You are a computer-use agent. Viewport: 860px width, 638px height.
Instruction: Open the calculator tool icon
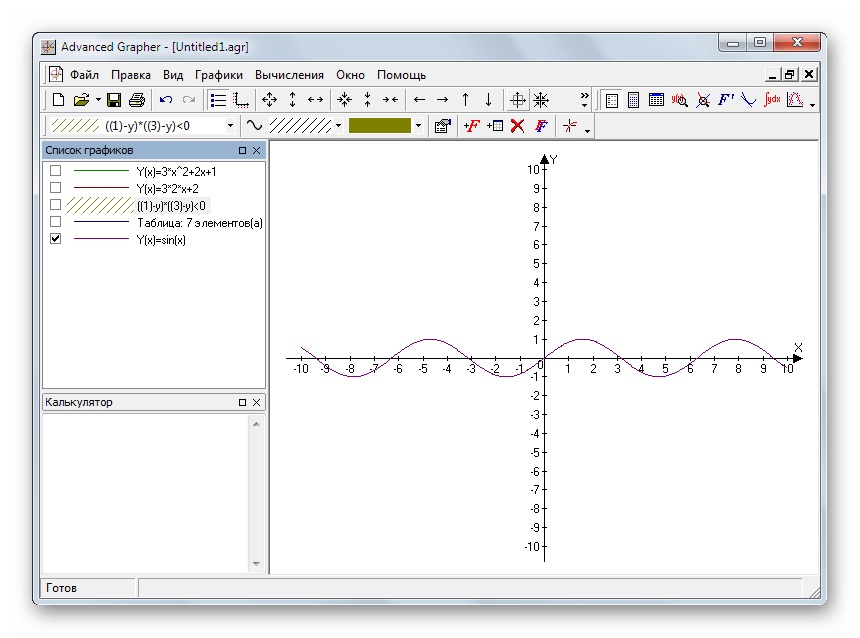point(633,100)
